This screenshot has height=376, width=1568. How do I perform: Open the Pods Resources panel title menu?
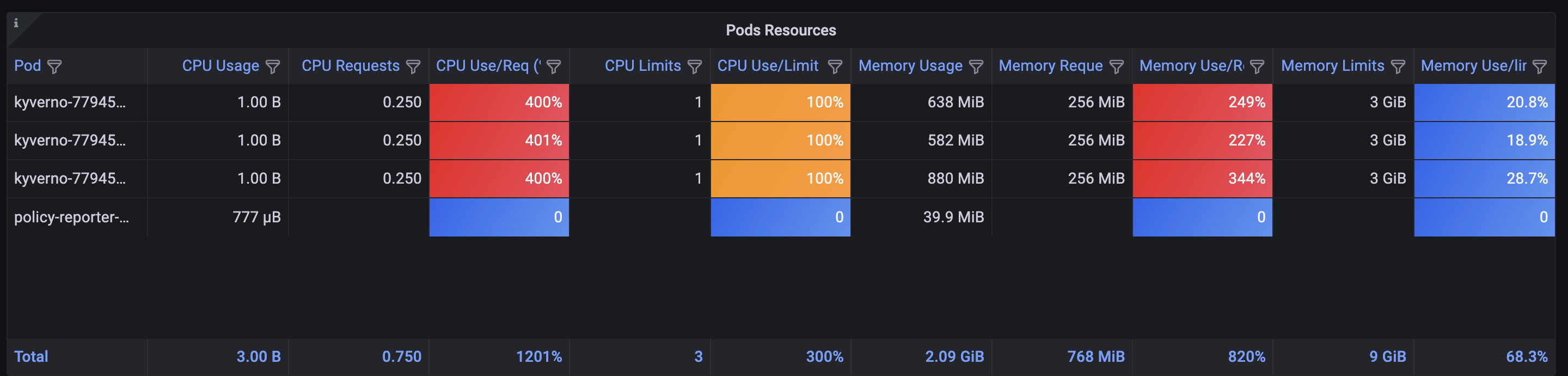[x=780, y=30]
